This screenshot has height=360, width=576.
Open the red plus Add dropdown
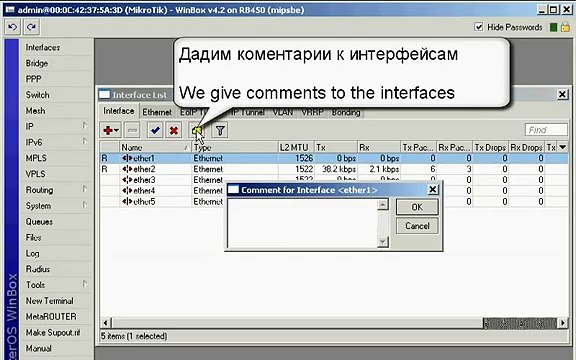click(x=111, y=130)
